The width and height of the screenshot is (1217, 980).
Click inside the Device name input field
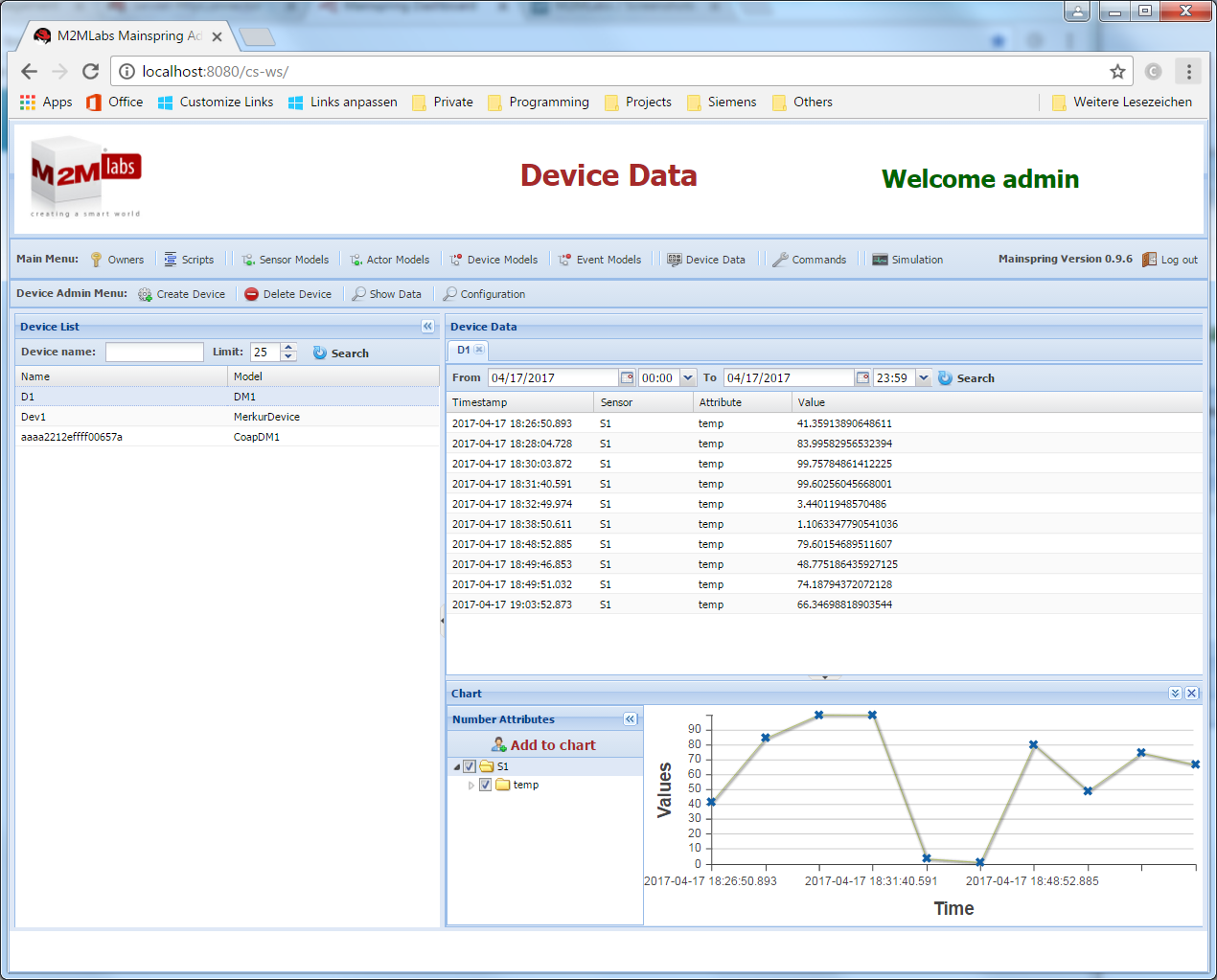pyautogui.click(x=154, y=353)
